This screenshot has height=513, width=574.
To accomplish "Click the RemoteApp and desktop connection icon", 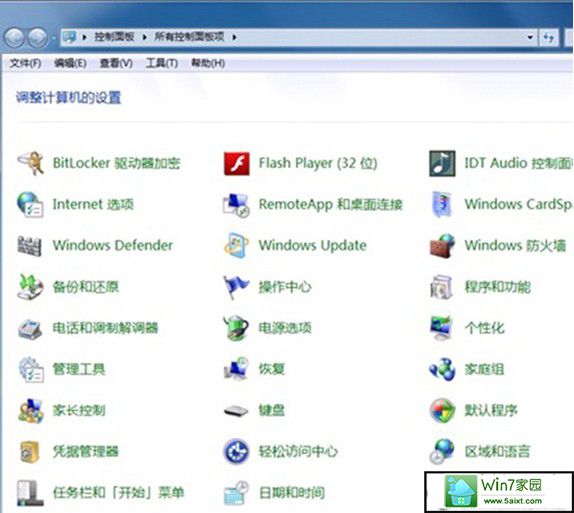I will tap(236, 205).
